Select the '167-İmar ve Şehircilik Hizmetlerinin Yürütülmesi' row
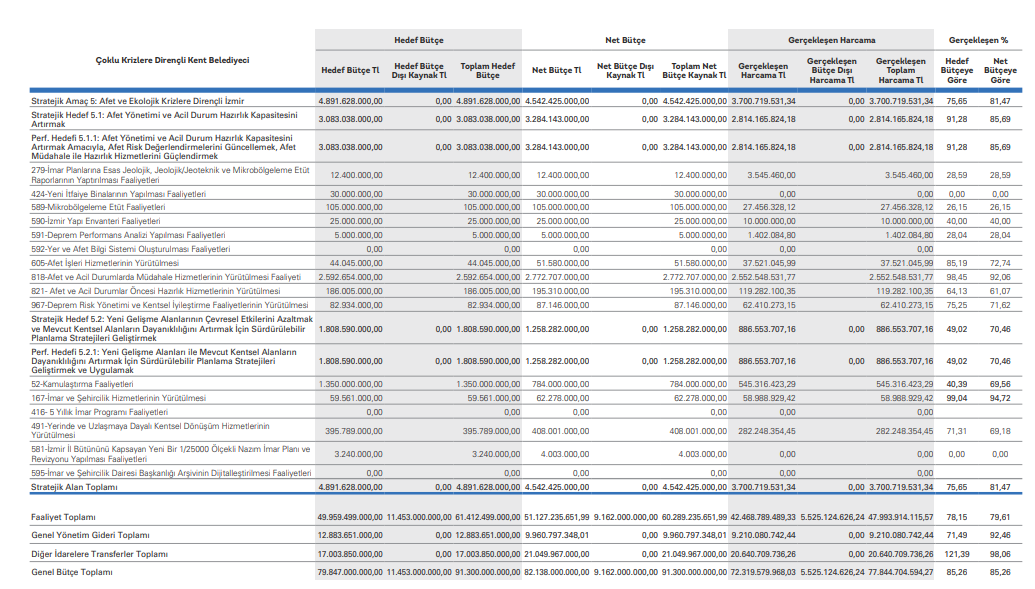1035x589 pixels. pos(119,397)
